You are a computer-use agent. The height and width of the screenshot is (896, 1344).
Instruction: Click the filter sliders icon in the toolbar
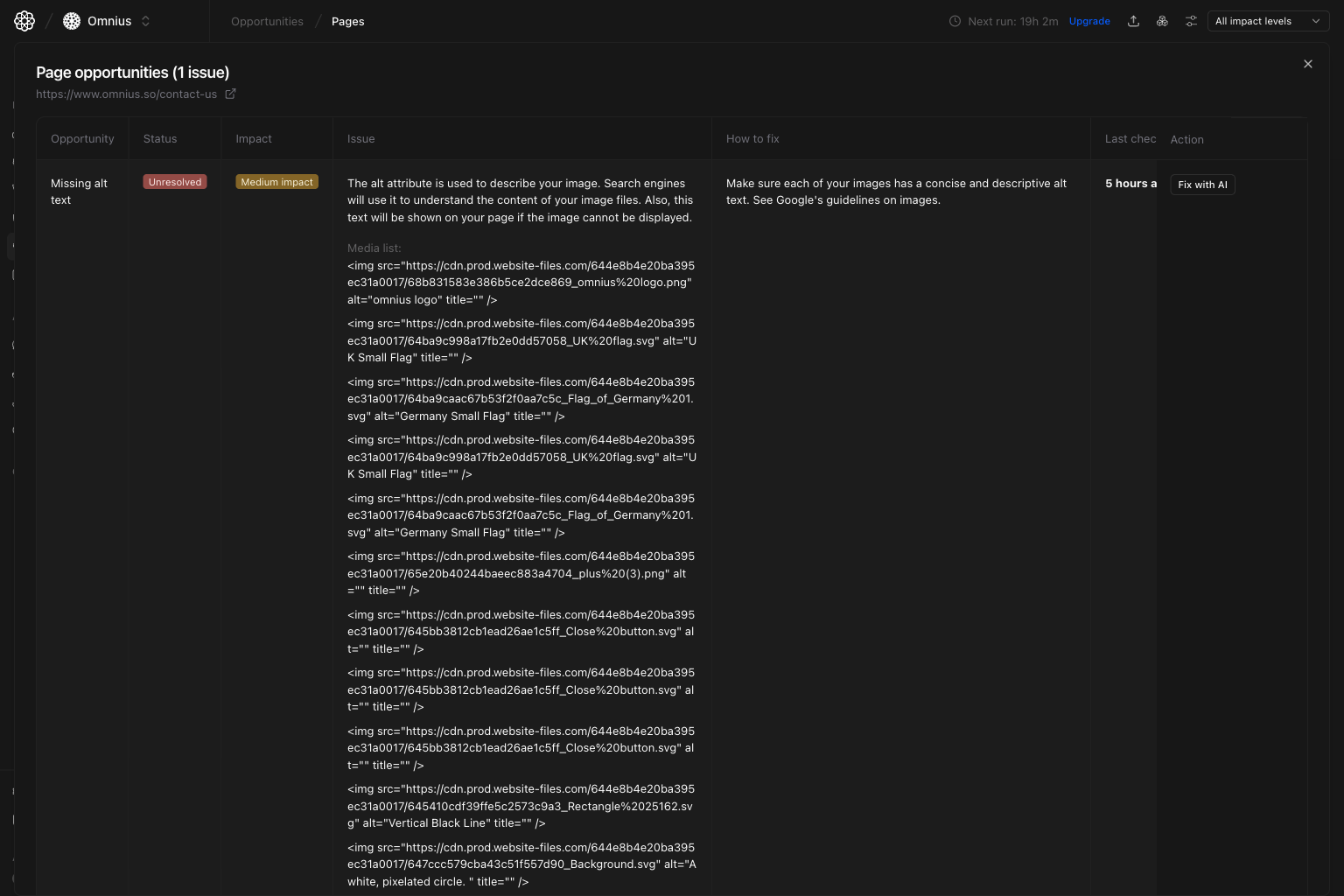tap(1191, 20)
